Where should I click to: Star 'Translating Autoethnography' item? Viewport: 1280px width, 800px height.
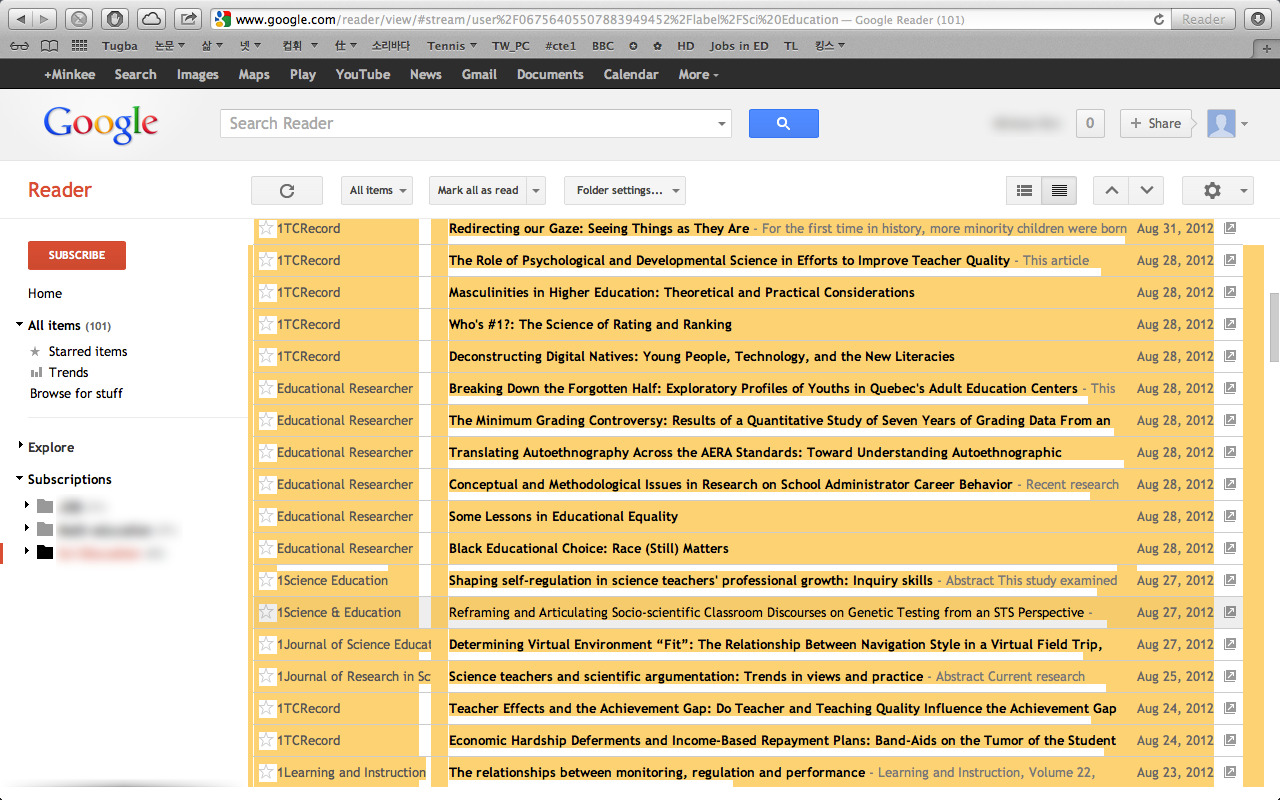coord(266,452)
